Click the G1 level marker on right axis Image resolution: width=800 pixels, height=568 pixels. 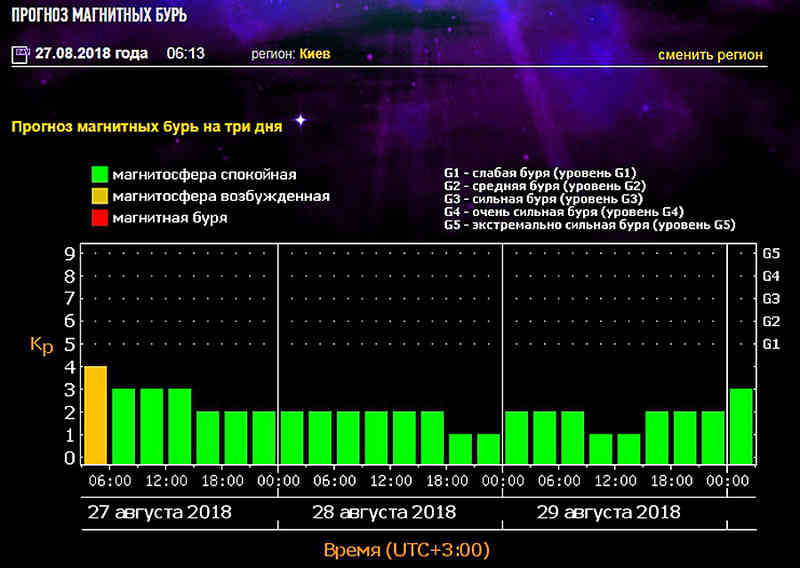point(771,344)
